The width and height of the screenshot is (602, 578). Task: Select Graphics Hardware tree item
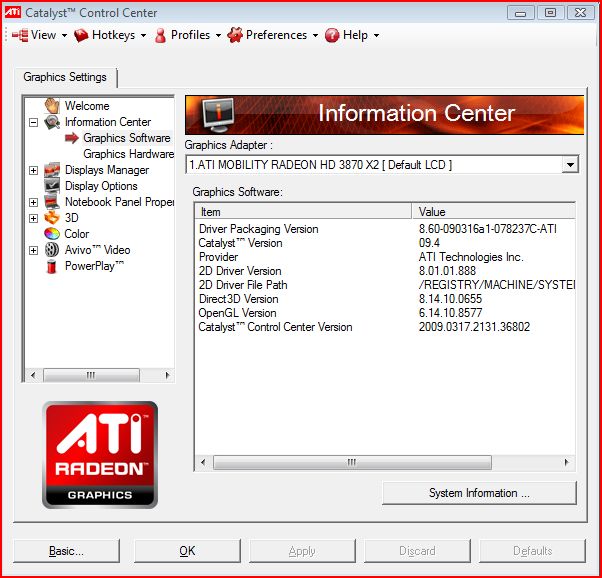click(128, 154)
